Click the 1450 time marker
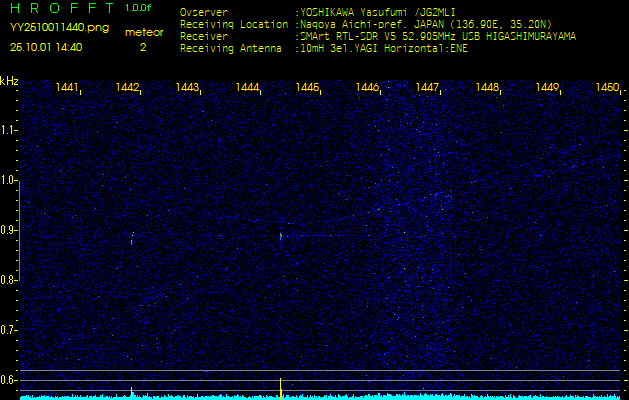The image size is (629, 400). click(606, 88)
